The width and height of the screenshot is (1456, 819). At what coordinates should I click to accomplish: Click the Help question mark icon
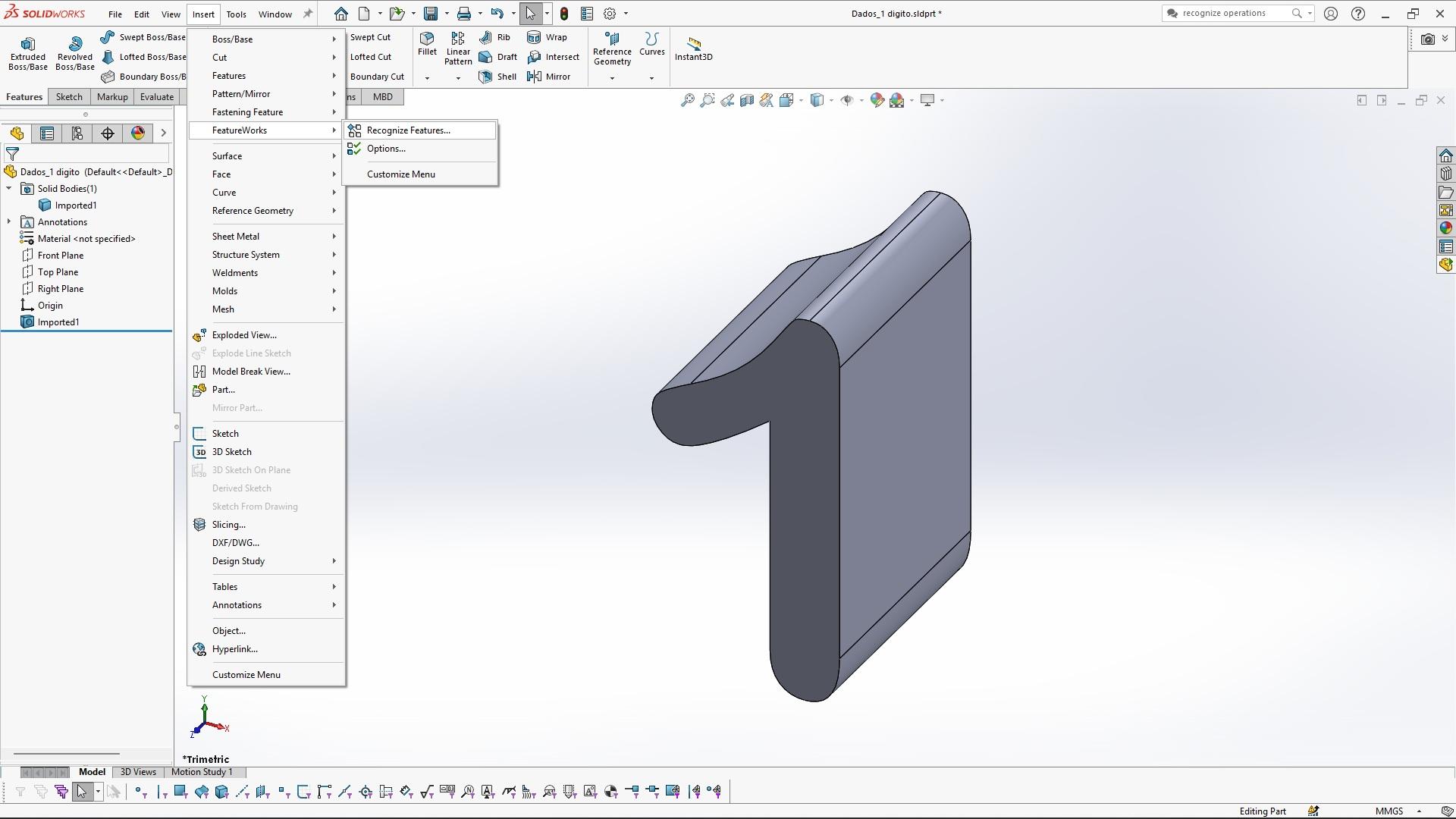pyautogui.click(x=1358, y=14)
